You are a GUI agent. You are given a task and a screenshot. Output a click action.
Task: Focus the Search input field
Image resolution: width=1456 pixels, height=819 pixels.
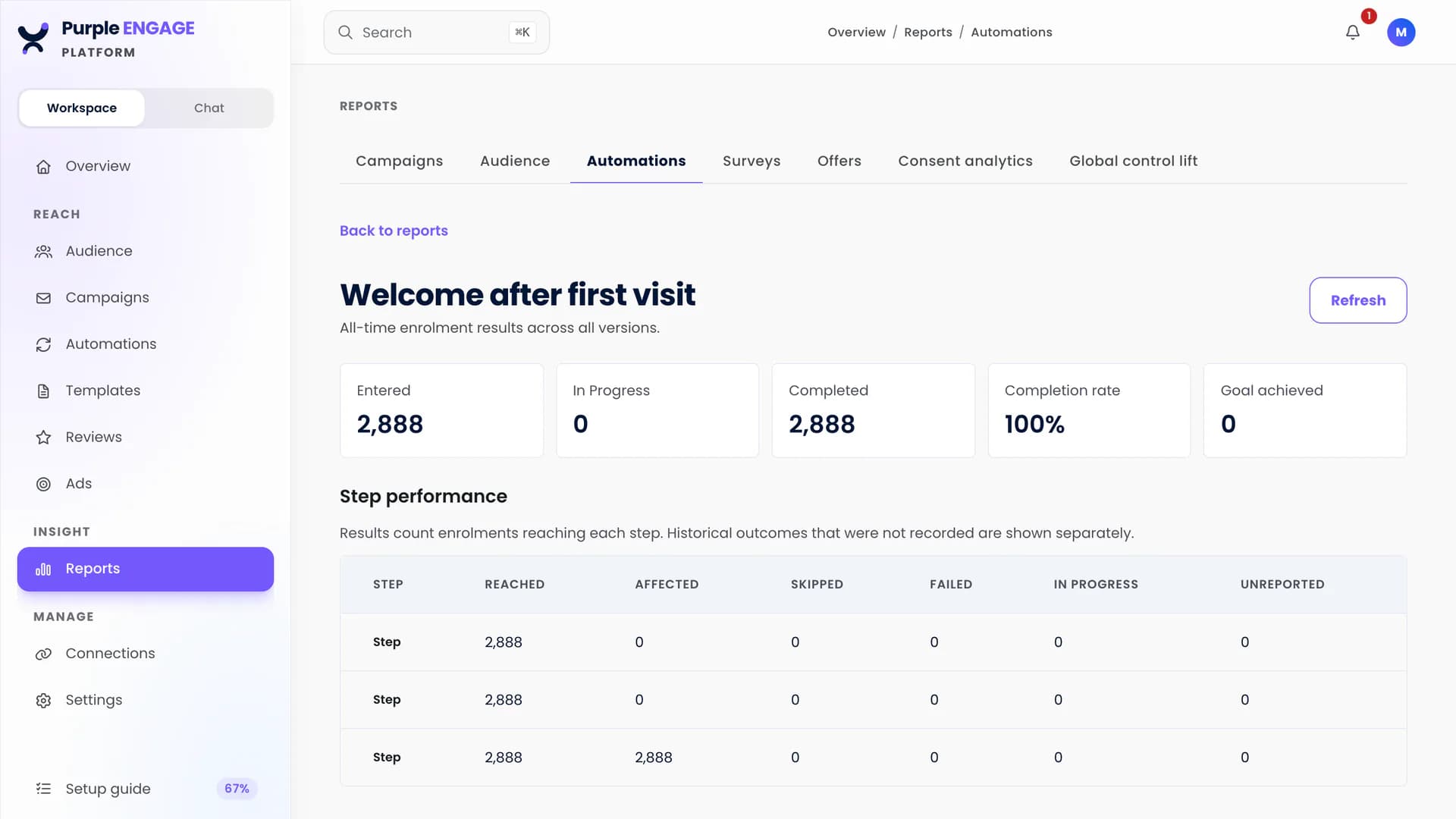[437, 33]
